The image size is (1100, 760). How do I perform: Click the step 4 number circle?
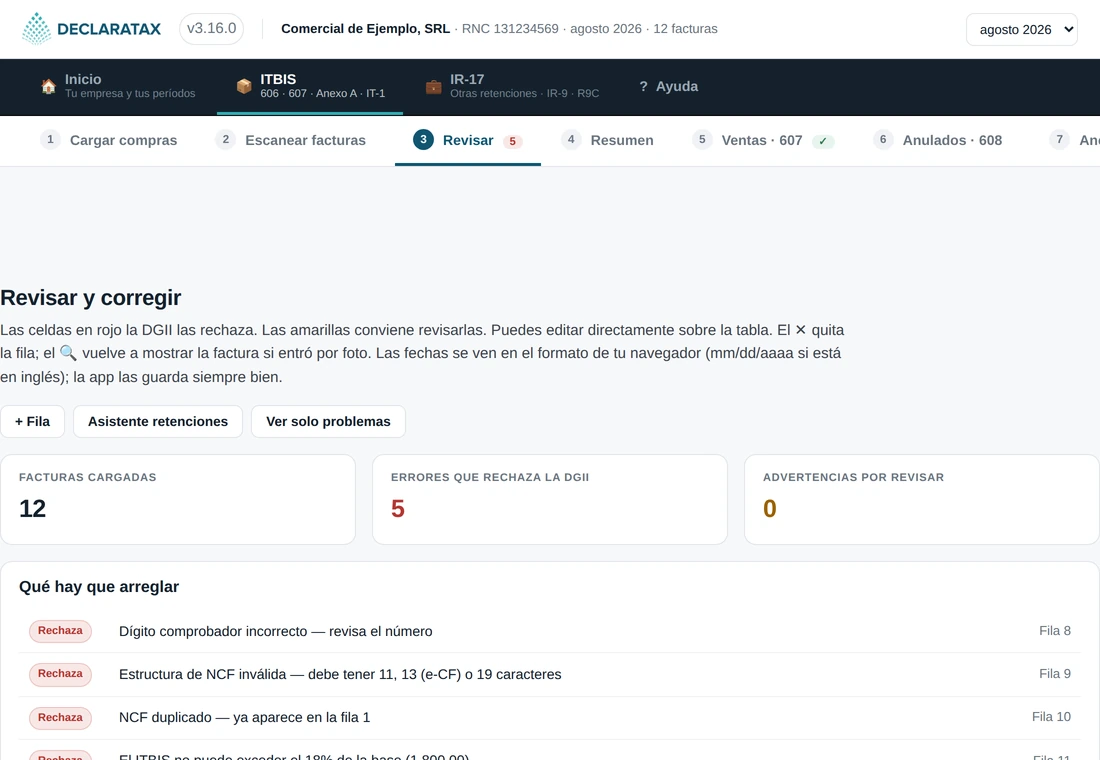click(571, 140)
